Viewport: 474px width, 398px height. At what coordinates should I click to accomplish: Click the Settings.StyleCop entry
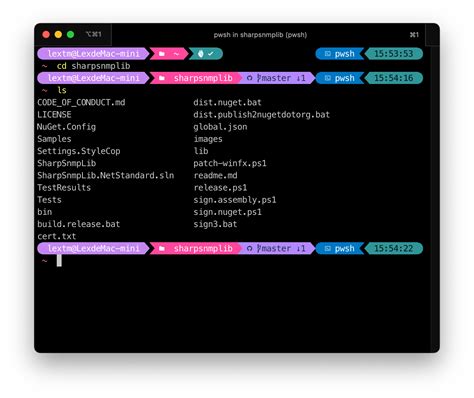[79, 151]
